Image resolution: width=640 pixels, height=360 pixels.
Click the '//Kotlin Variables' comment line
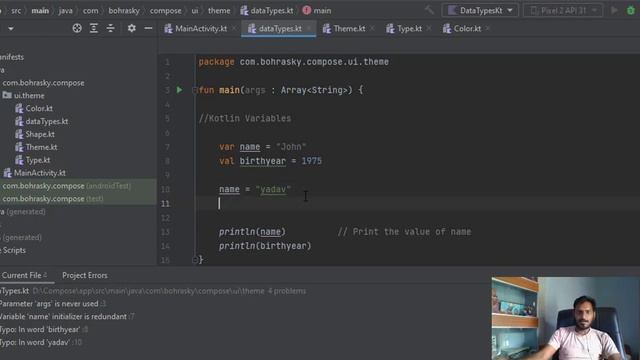click(x=245, y=118)
